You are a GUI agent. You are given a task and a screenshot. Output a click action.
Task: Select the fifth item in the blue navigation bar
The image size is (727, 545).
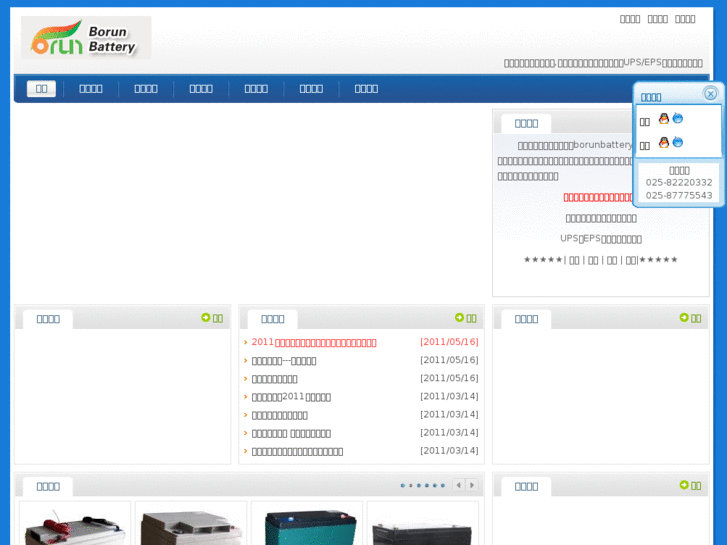(256, 89)
